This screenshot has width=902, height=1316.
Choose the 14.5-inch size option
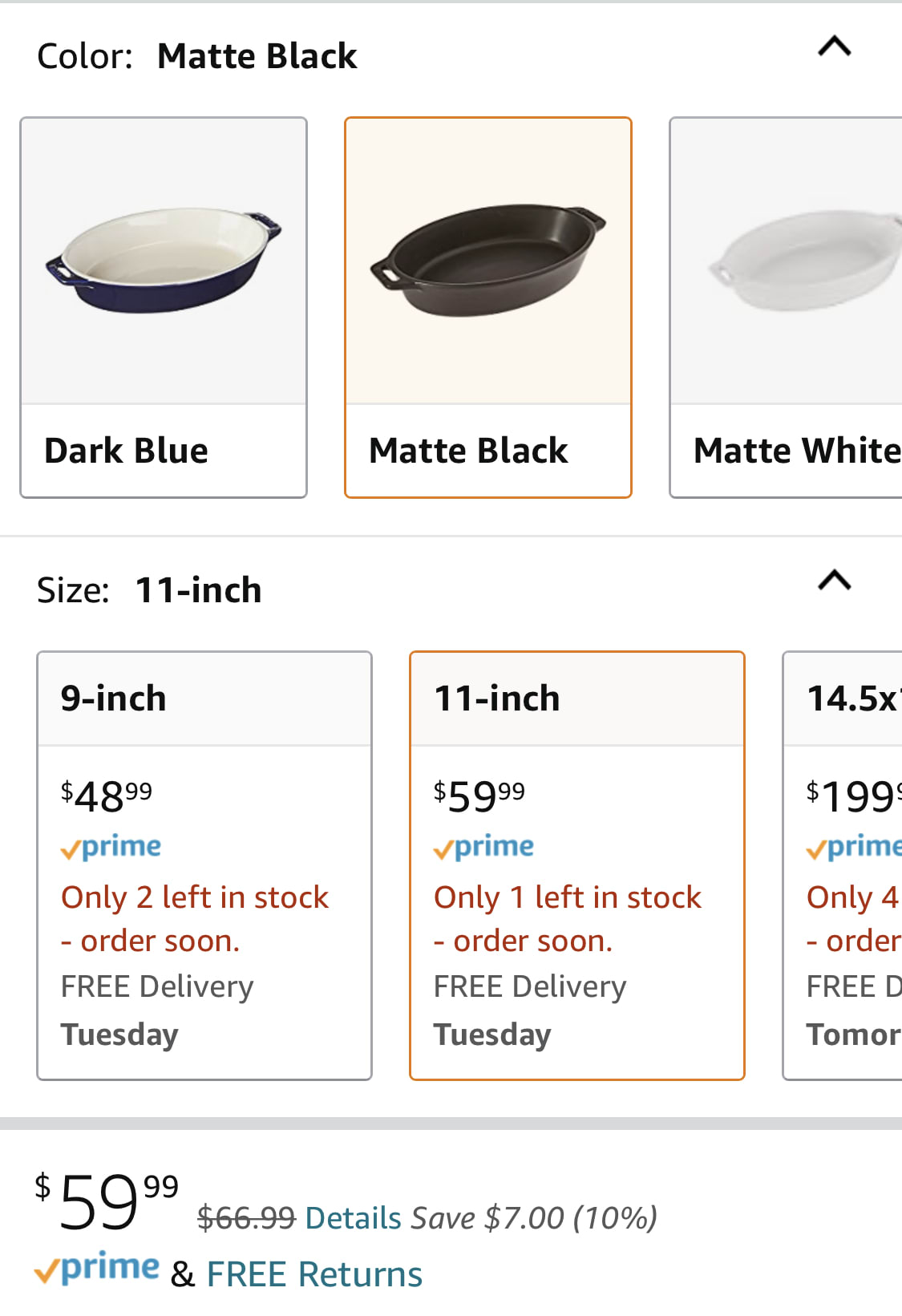point(850,698)
